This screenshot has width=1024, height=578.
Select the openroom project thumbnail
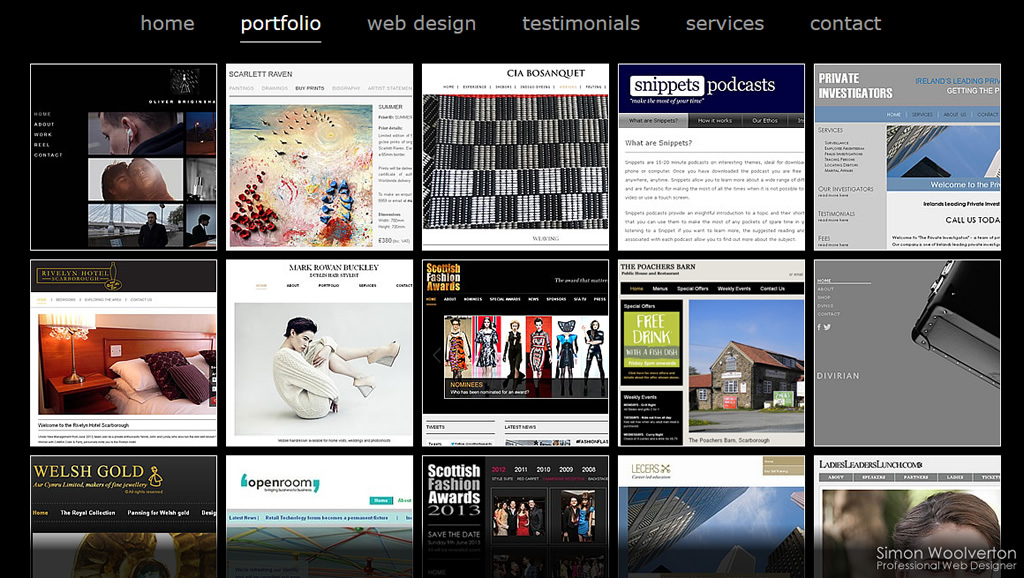click(x=319, y=517)
